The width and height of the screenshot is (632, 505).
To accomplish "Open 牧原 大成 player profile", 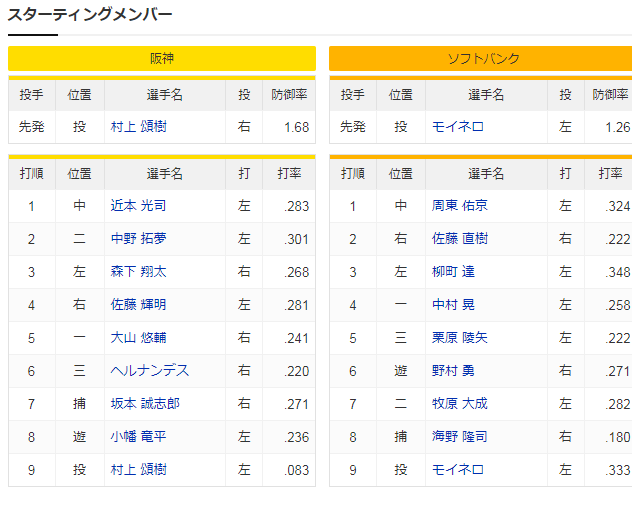I will [x=459, y=404].
